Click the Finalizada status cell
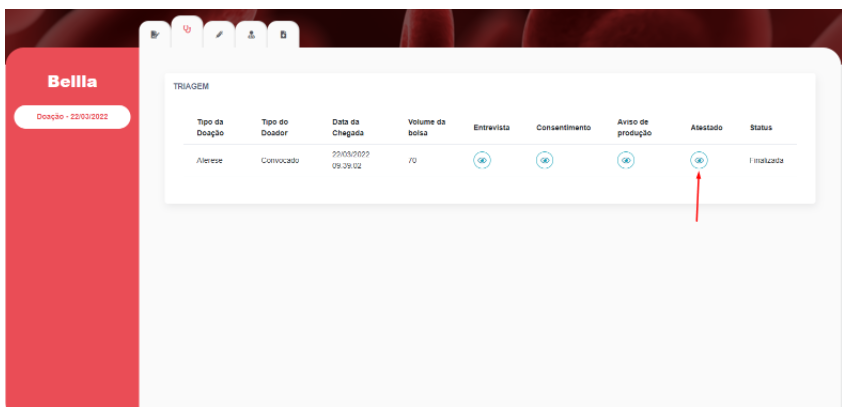The image size is (842, 420). click(x=766, y=161)
